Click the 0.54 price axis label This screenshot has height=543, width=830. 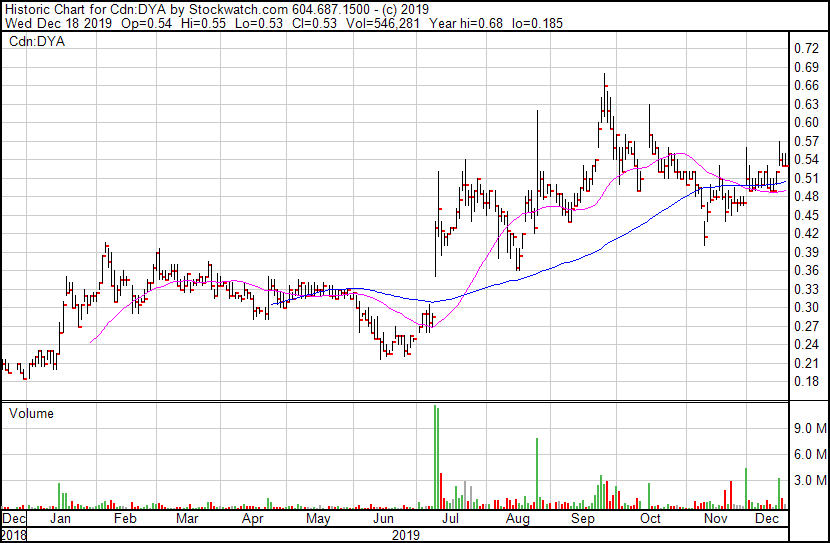click(807, 159)
